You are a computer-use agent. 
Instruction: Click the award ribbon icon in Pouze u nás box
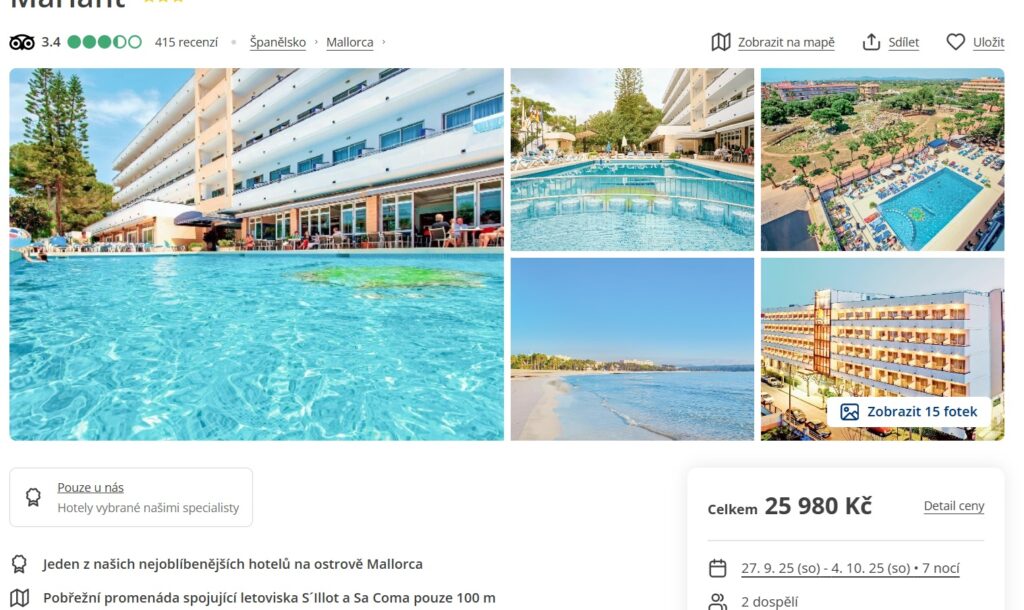pyautogui.click(x=33, y=497)
